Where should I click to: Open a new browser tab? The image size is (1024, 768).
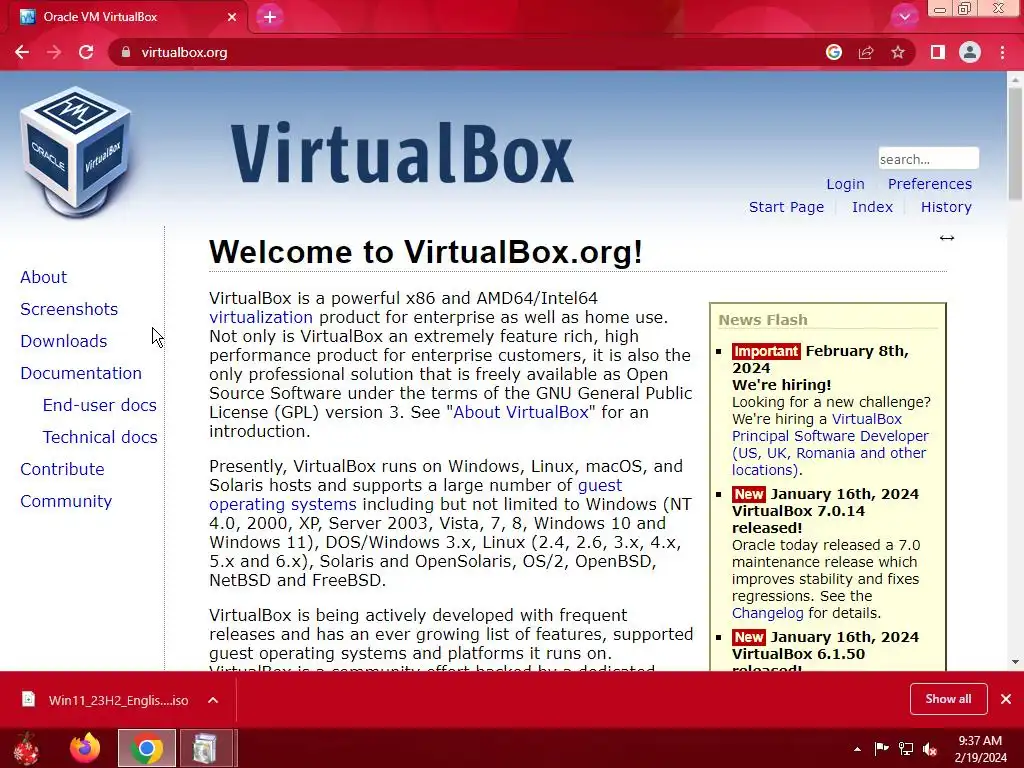coord(270,17)
